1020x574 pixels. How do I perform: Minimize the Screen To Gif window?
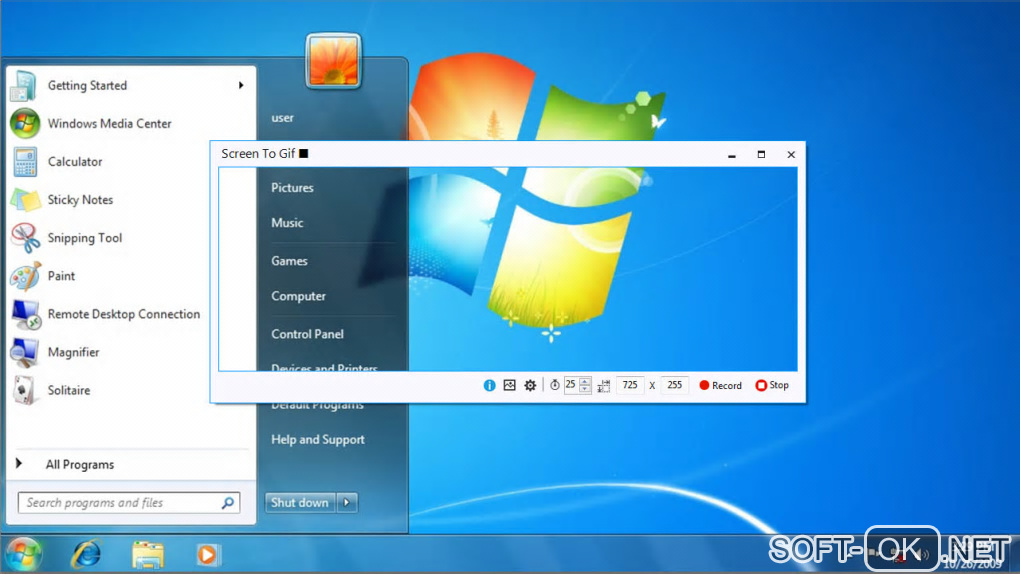click(x=732, y=155)
